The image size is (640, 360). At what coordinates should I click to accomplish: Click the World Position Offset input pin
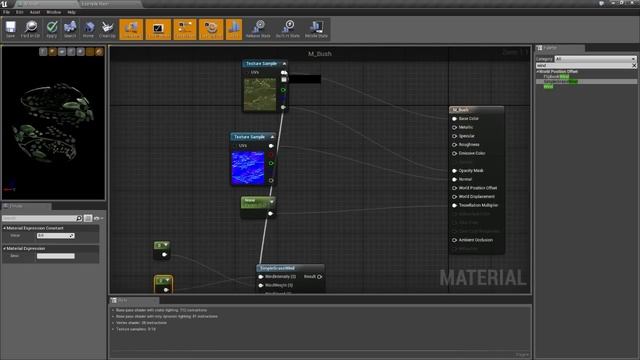point(454,188)
